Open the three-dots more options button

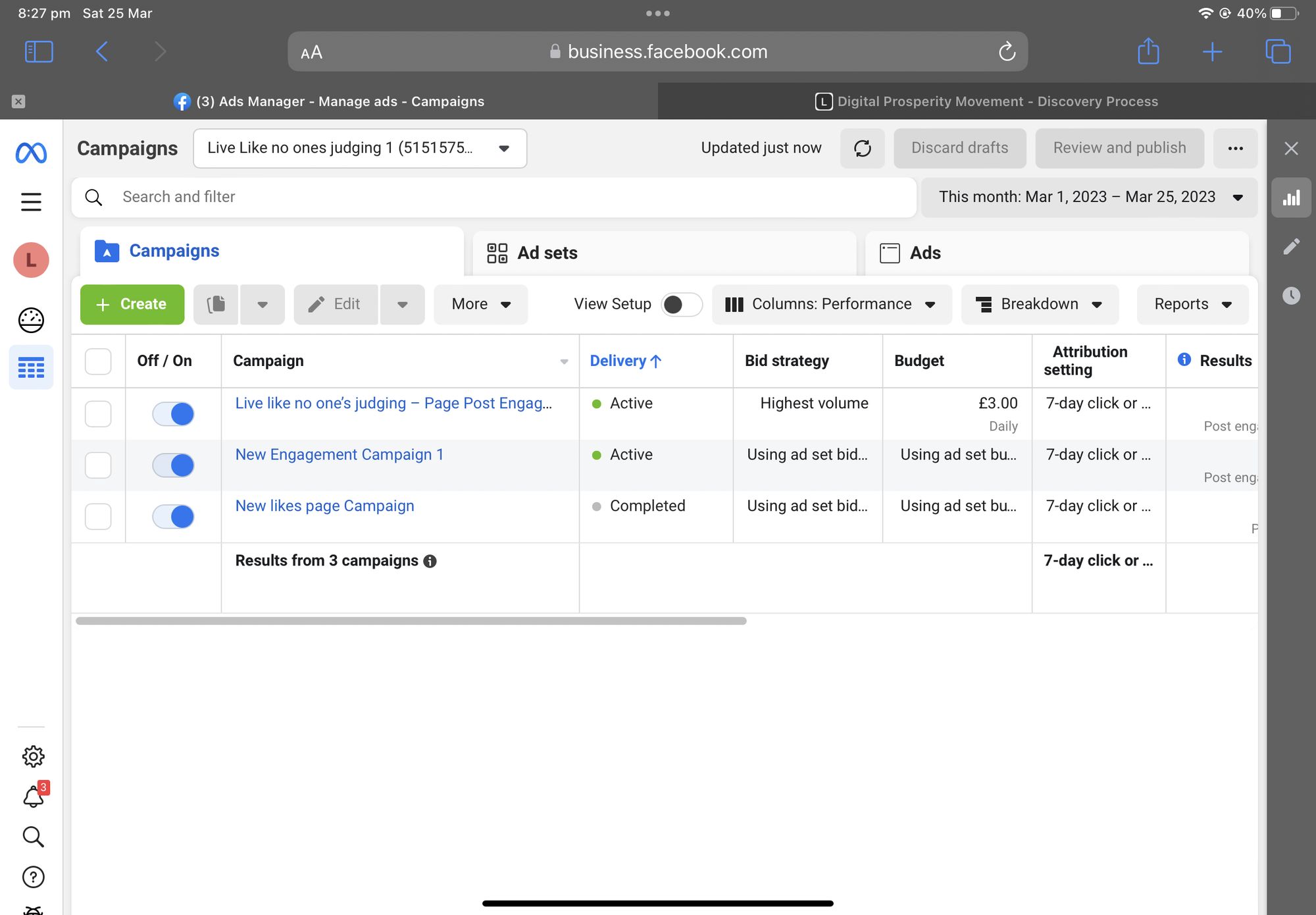[1235, 148]
